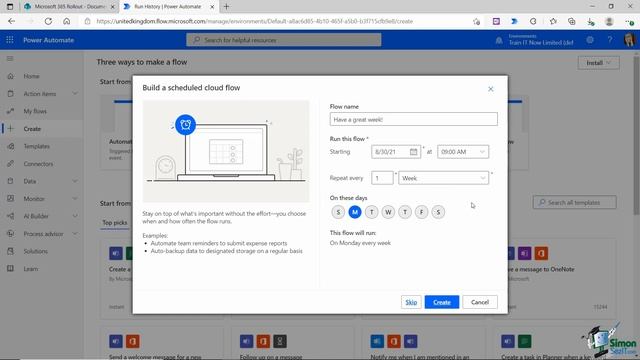640x360 pixels.
Task: Open the Environments picker icon
Action: (498, 40)
